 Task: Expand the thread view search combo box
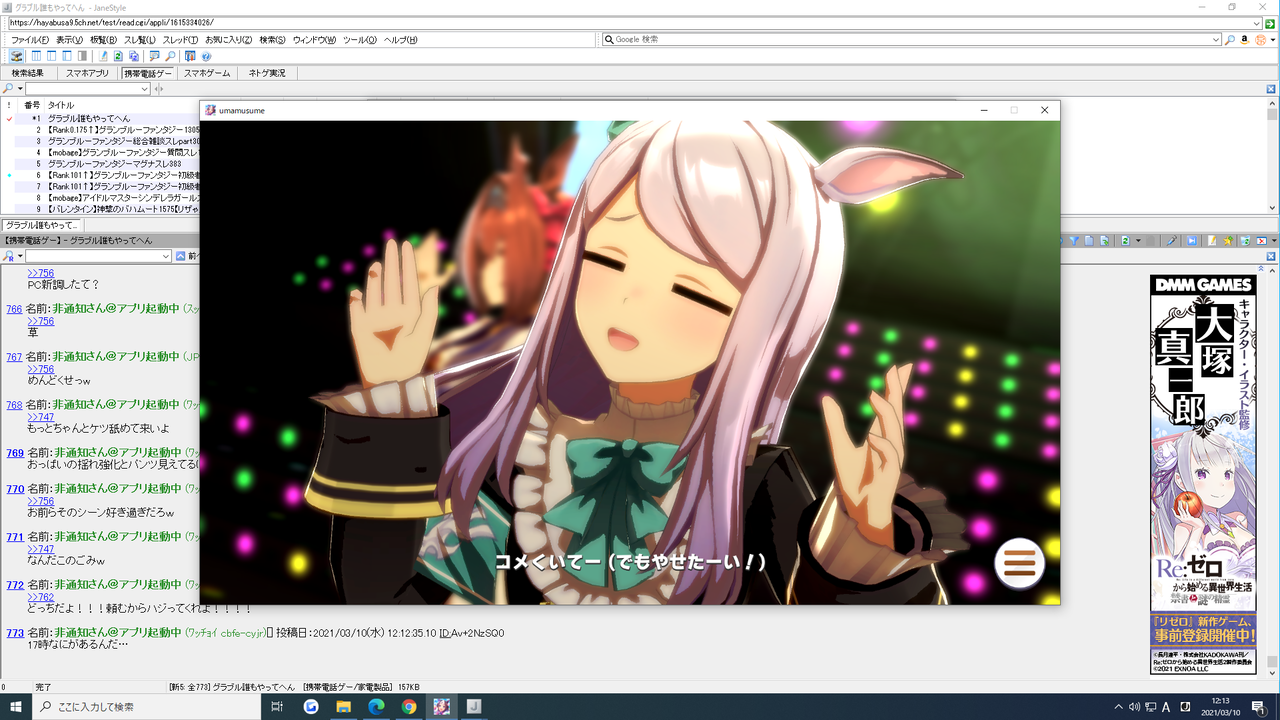[166, 257]
